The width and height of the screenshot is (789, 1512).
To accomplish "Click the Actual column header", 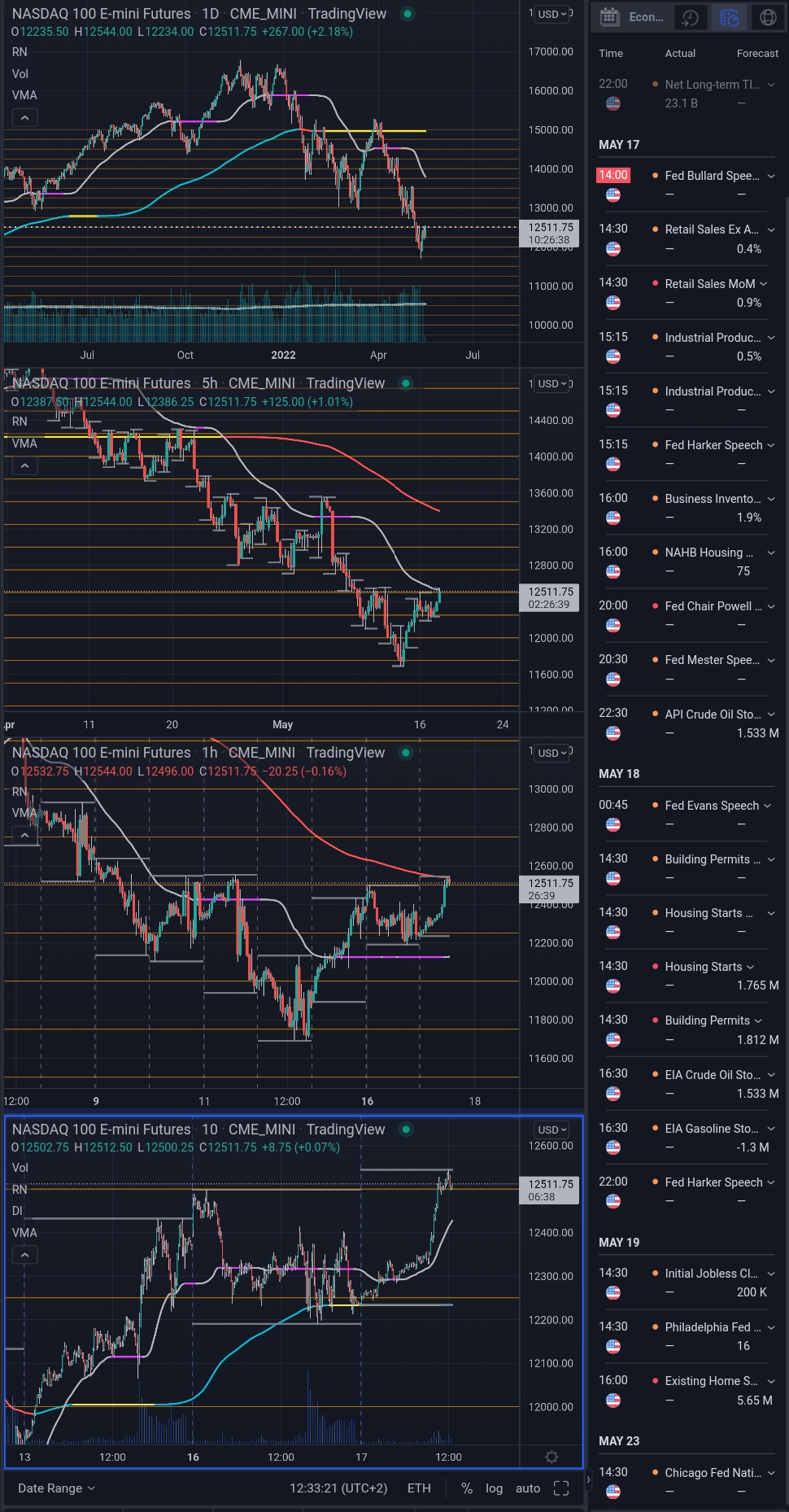I will [x=680, y=53].
